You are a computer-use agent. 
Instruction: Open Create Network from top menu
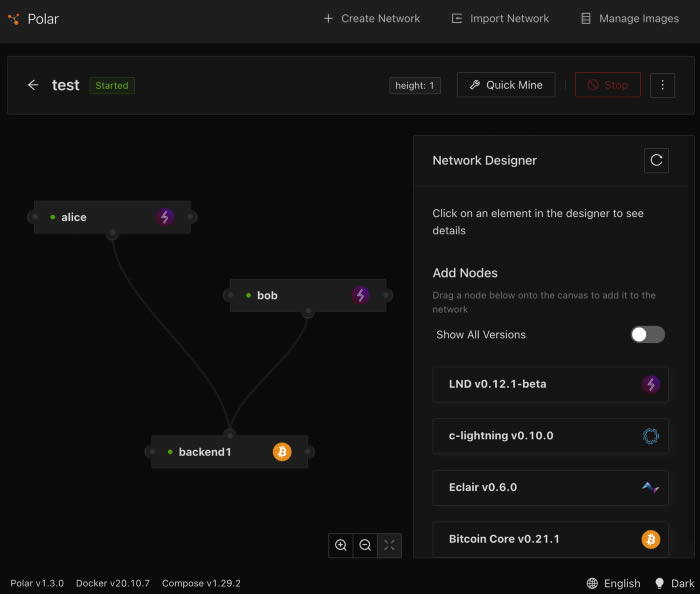pos(372,19)
